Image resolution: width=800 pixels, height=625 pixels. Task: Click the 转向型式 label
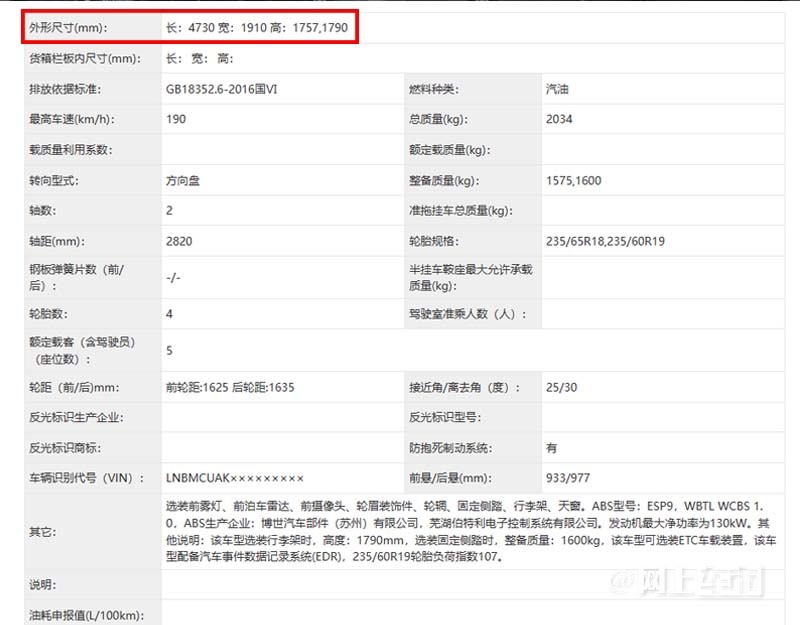pyautogui.click(x=54, y=181)
